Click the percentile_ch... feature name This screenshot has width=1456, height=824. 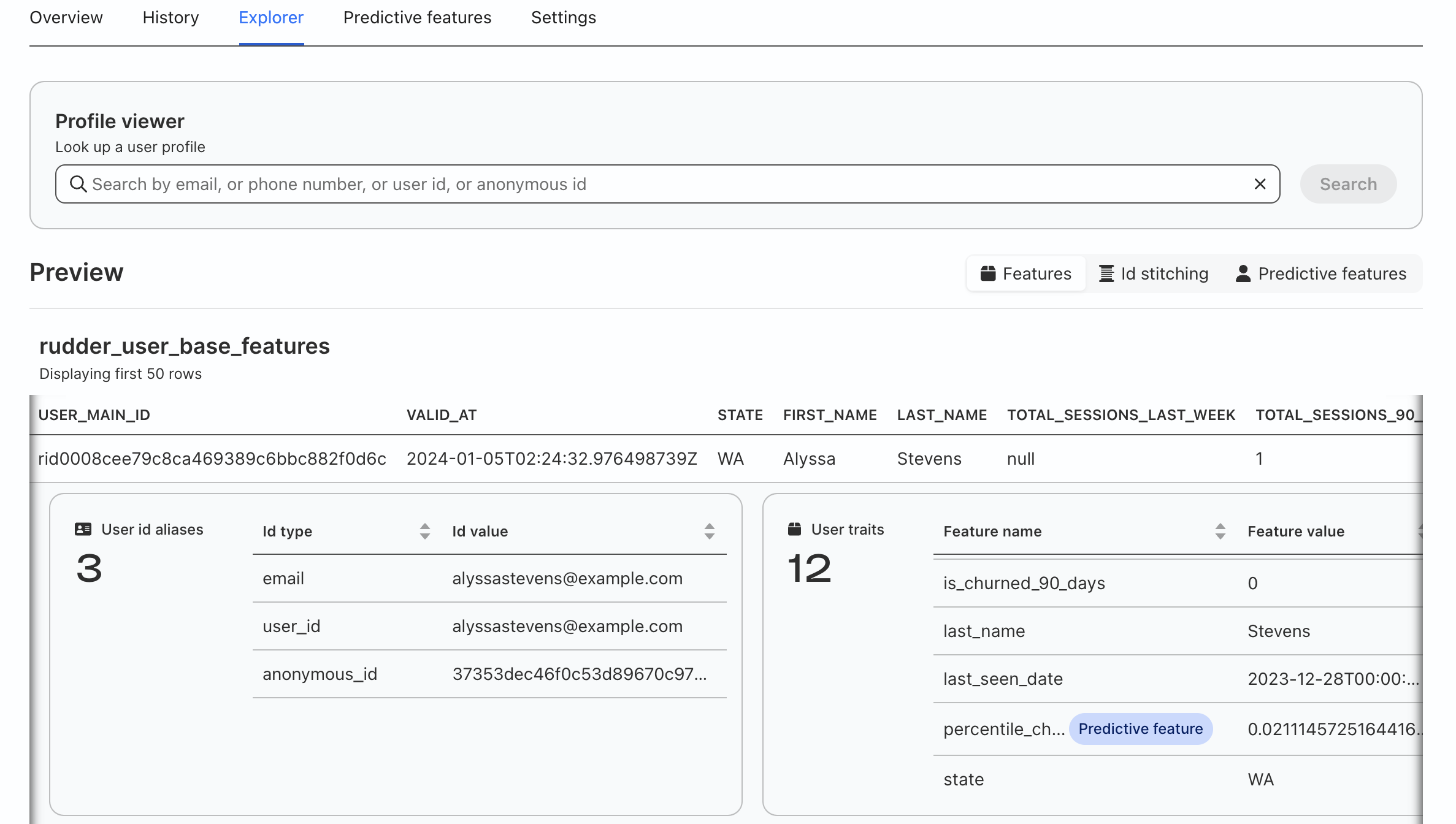pos(1004,729)
